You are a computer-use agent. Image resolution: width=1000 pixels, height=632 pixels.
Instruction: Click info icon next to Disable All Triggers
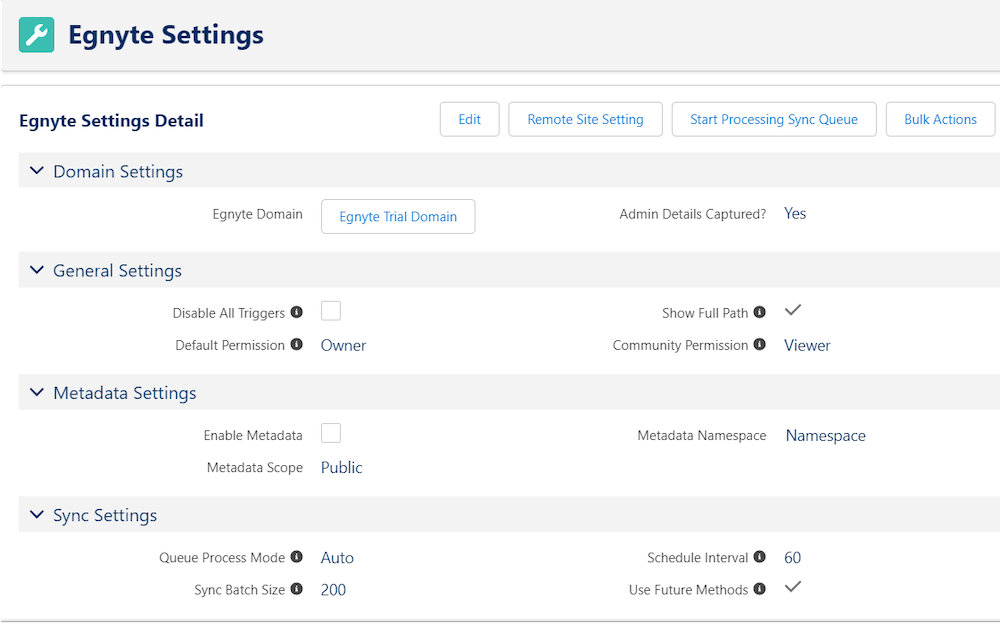297,312
